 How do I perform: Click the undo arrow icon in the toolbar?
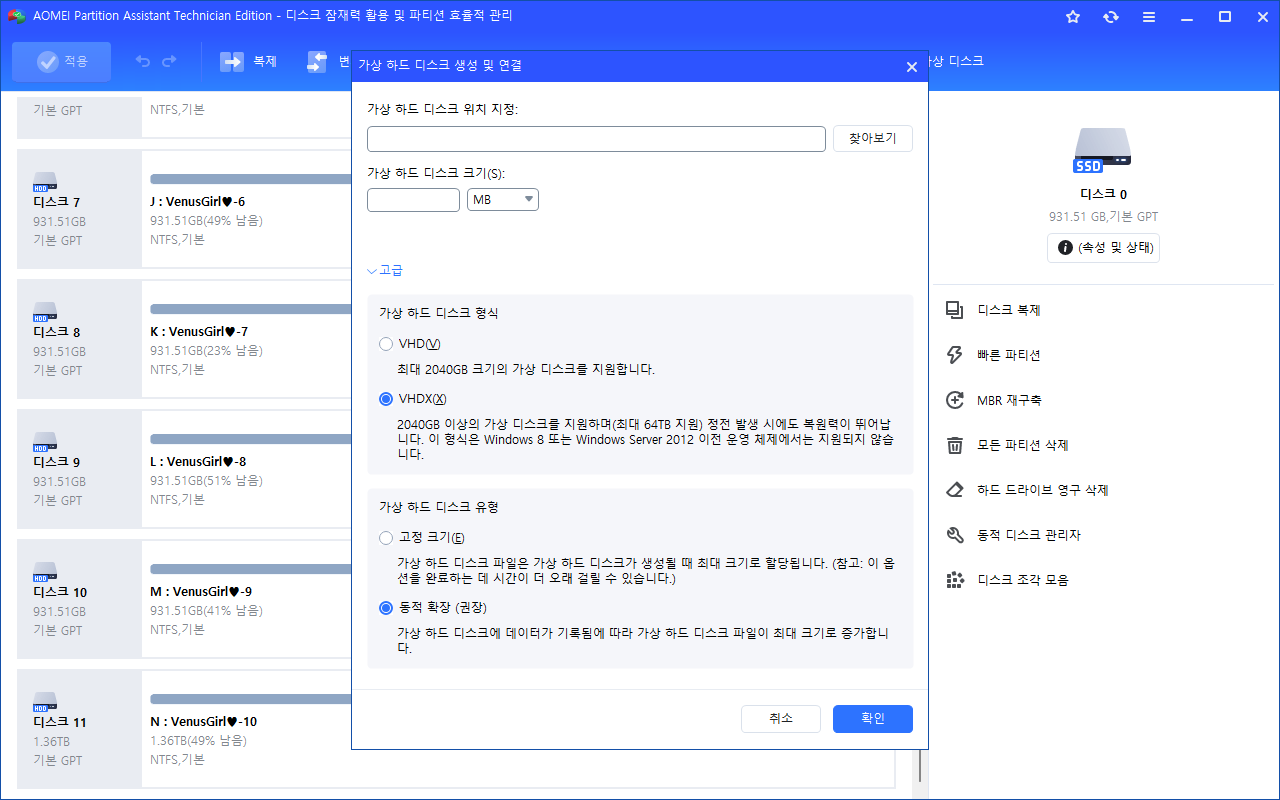coord(143,62)
